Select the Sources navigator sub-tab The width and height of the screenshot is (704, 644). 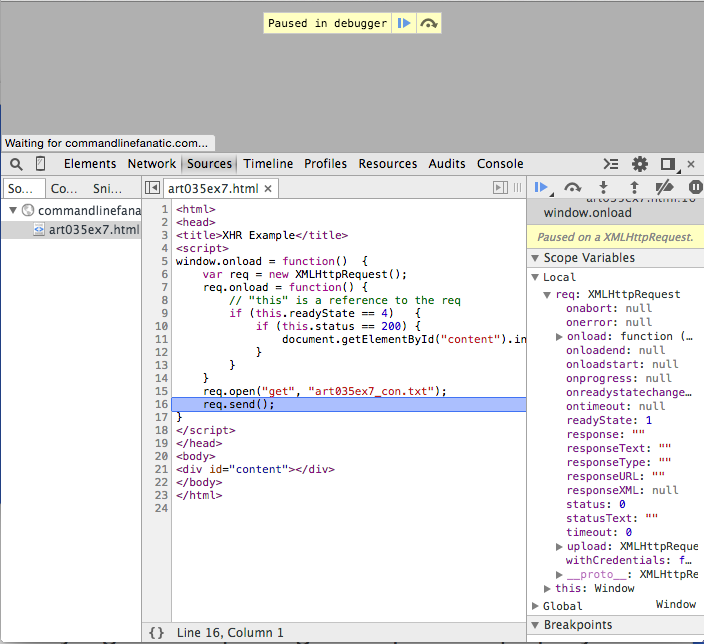[24, 189]
